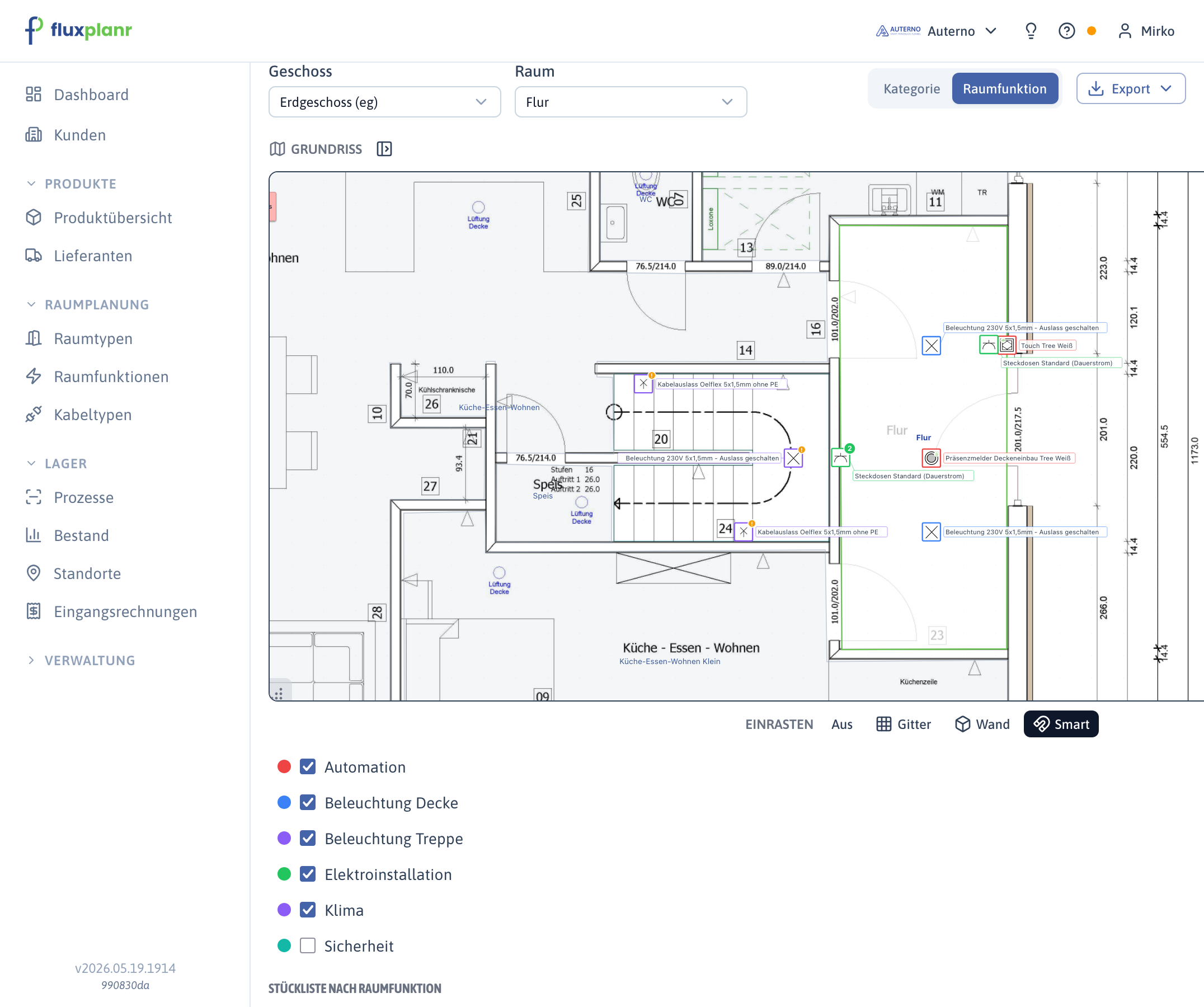
Task: Switch to the Kategorie tab
Action: (911, 89)
